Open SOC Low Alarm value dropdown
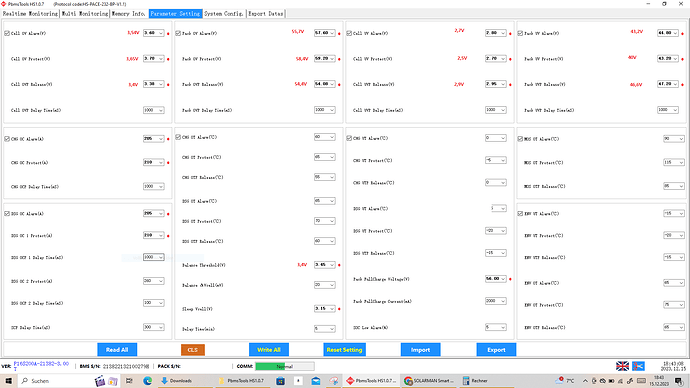 click(x=495, y=327)
